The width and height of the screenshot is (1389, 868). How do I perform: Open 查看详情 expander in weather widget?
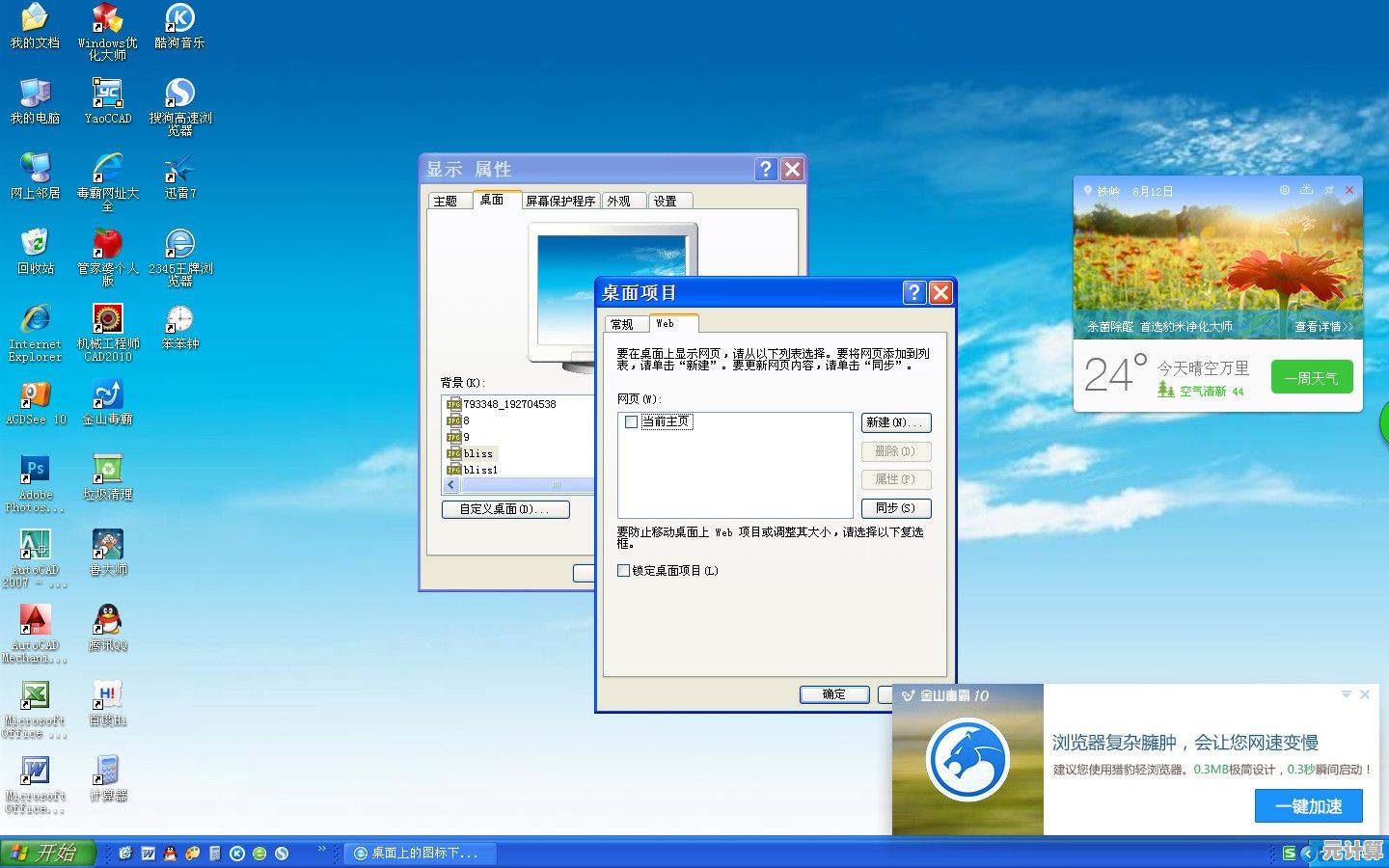[1323, 327]
